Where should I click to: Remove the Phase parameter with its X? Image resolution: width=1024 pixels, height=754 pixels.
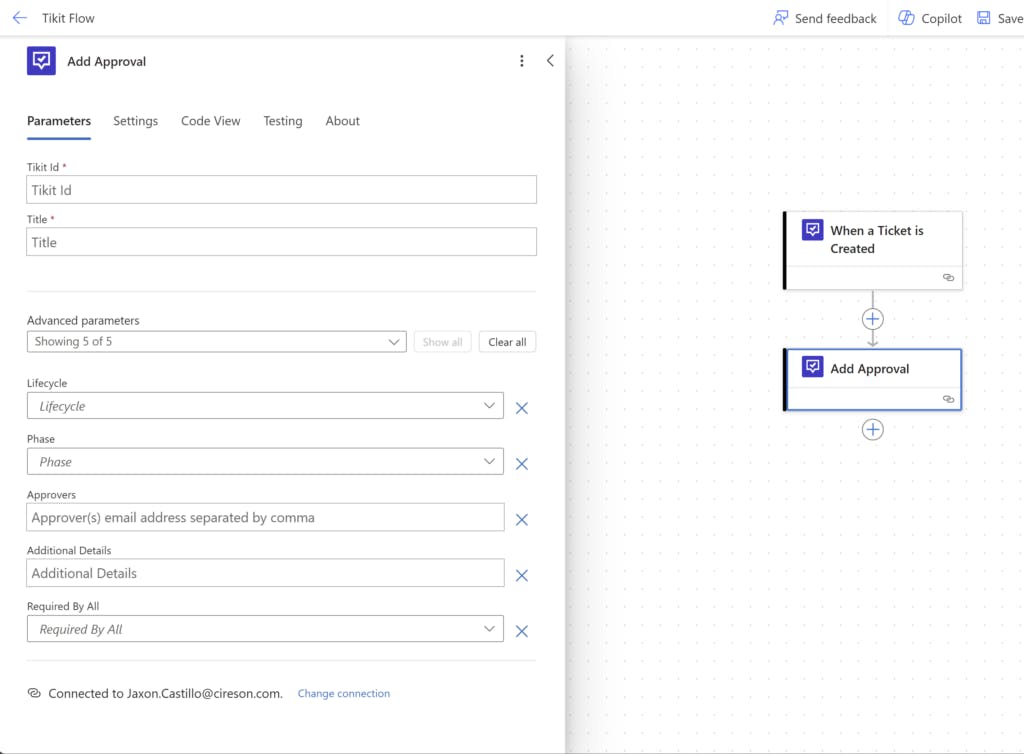click(x=521, y=464)
